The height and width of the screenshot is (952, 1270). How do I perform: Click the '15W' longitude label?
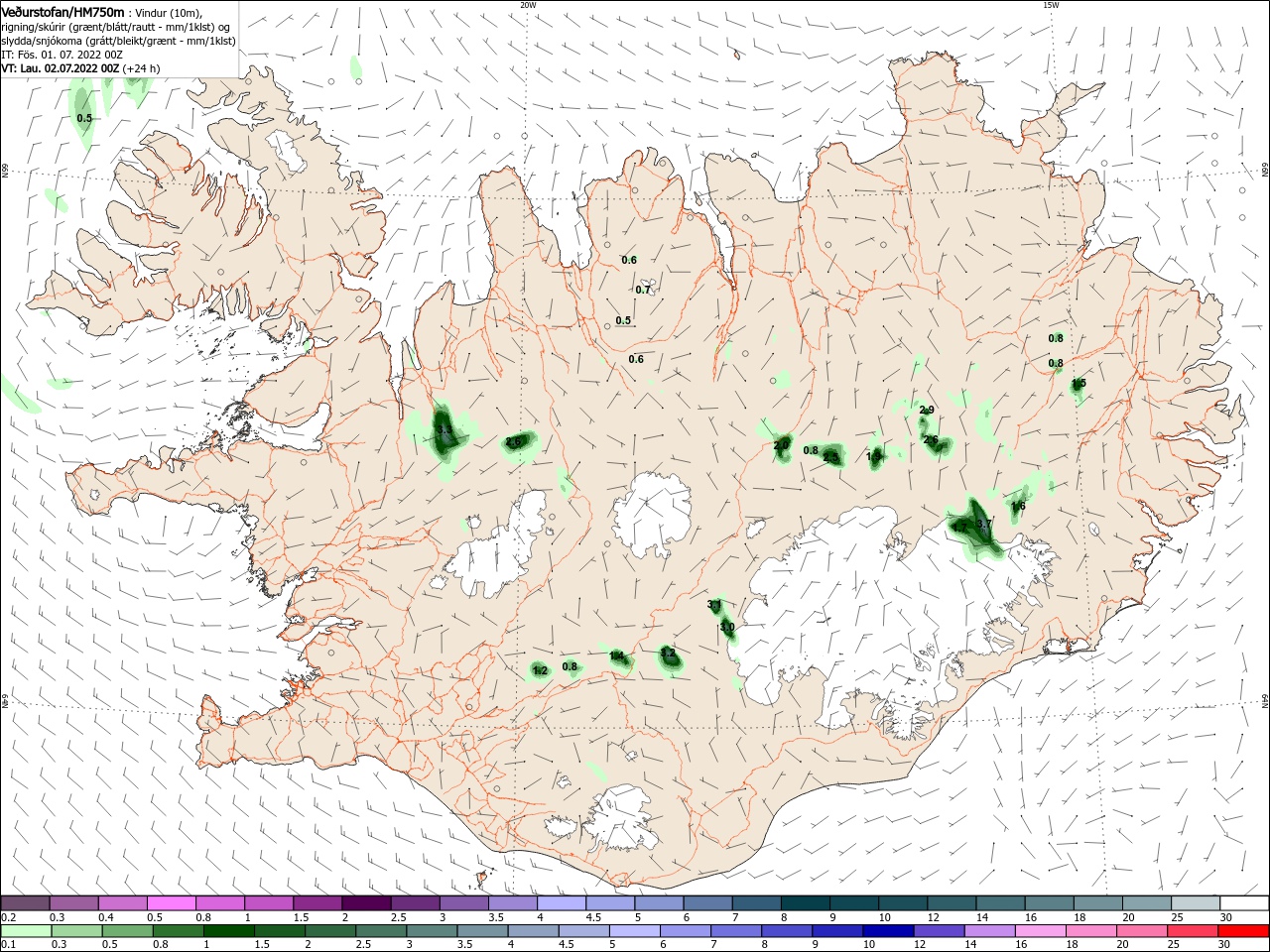pyautogui.click(x=1051, y=5)
